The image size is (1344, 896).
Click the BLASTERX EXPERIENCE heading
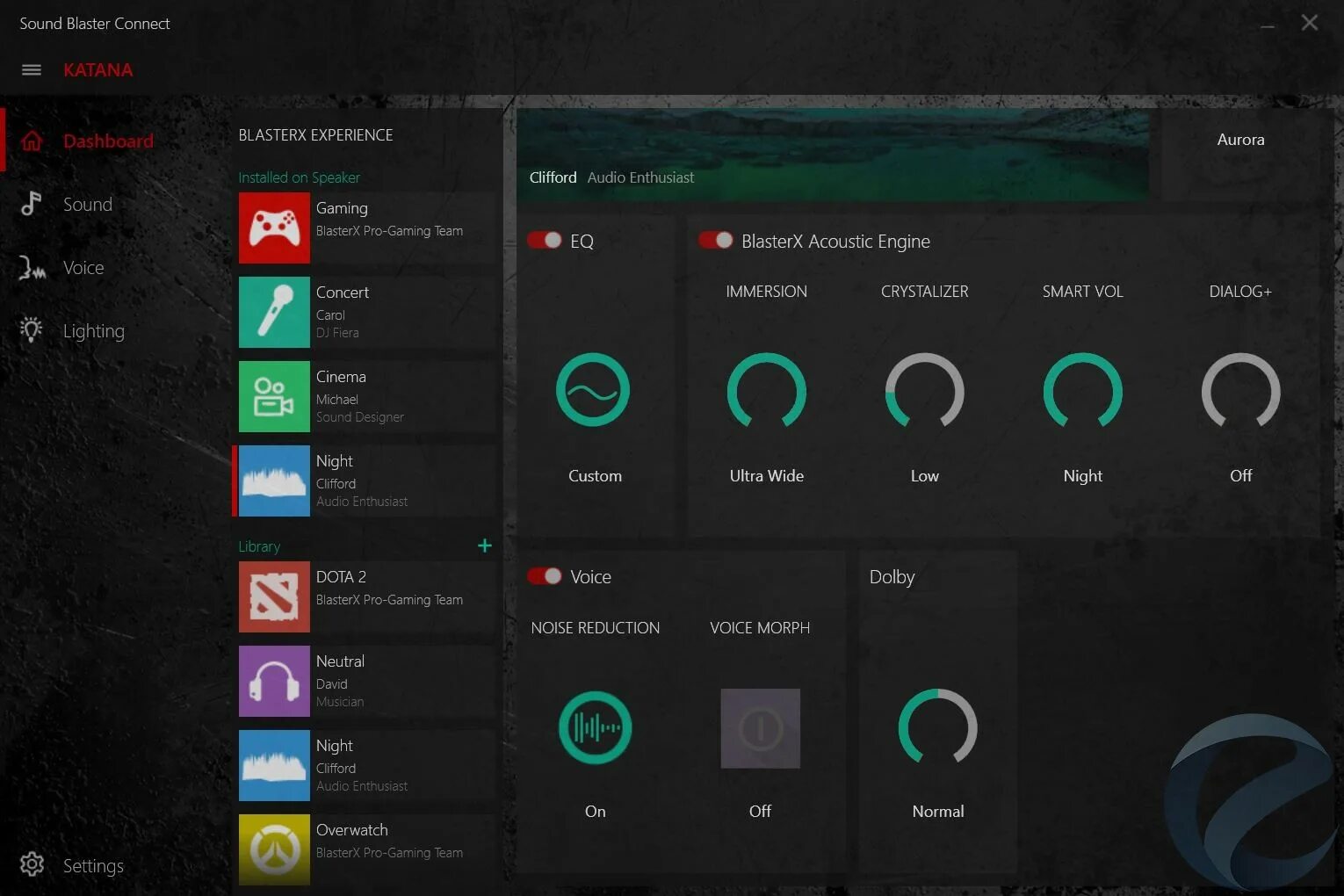[x=315, y=135]
